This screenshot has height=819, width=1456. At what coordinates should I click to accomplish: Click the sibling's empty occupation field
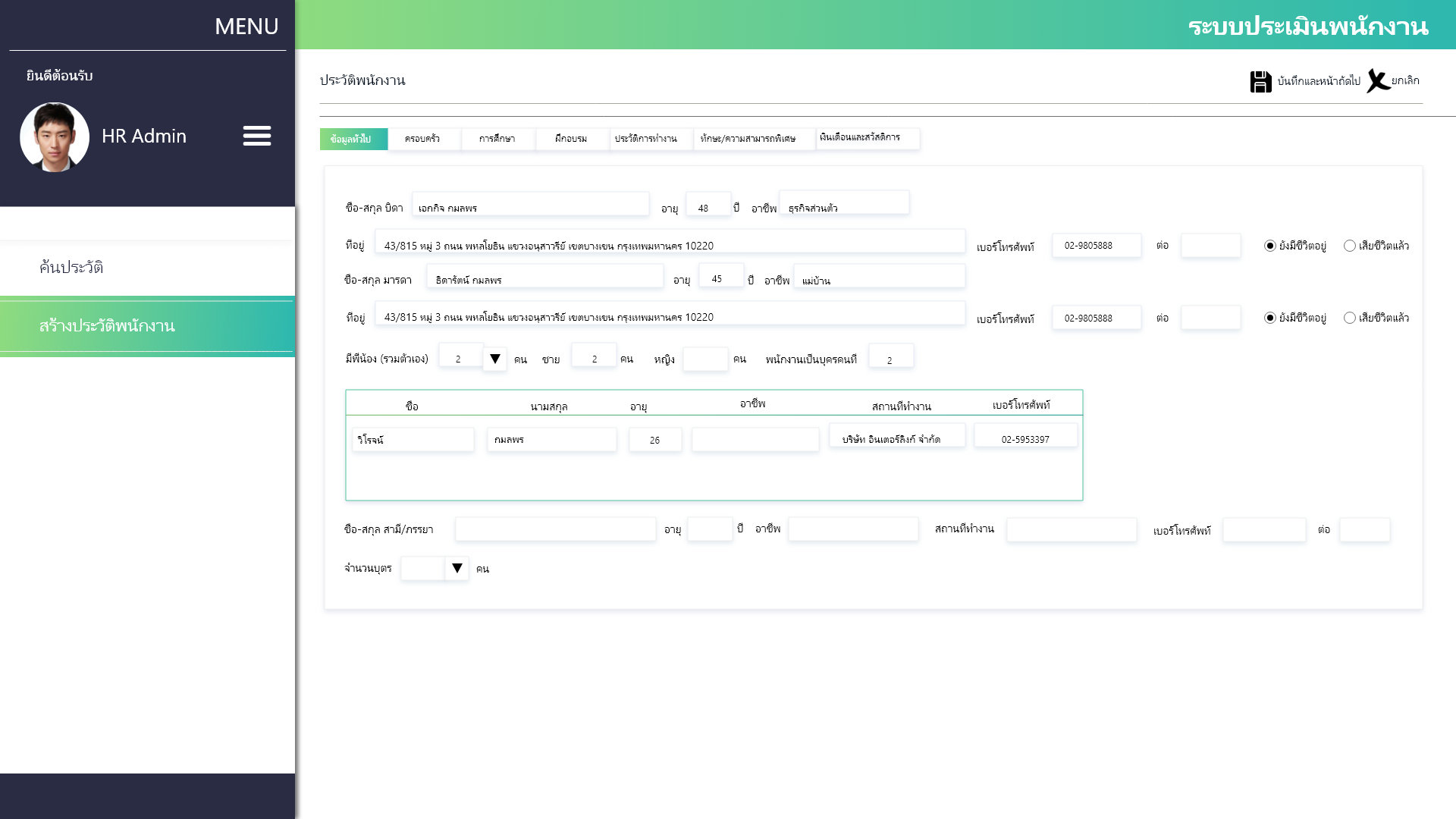click(x=755, y=440)
